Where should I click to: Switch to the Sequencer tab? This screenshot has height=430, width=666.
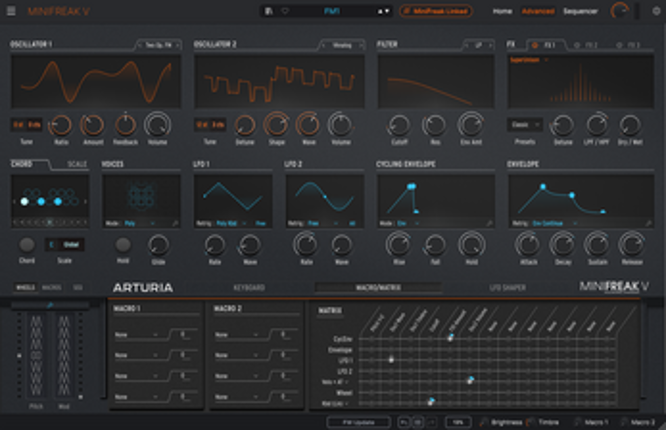click(x=581, y=11)
